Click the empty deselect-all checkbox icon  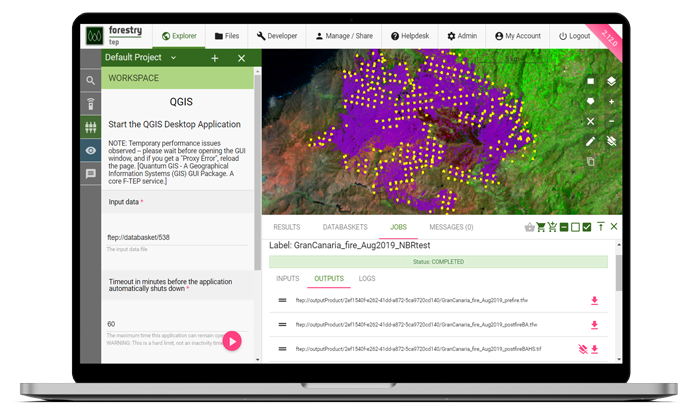[573, 227]
